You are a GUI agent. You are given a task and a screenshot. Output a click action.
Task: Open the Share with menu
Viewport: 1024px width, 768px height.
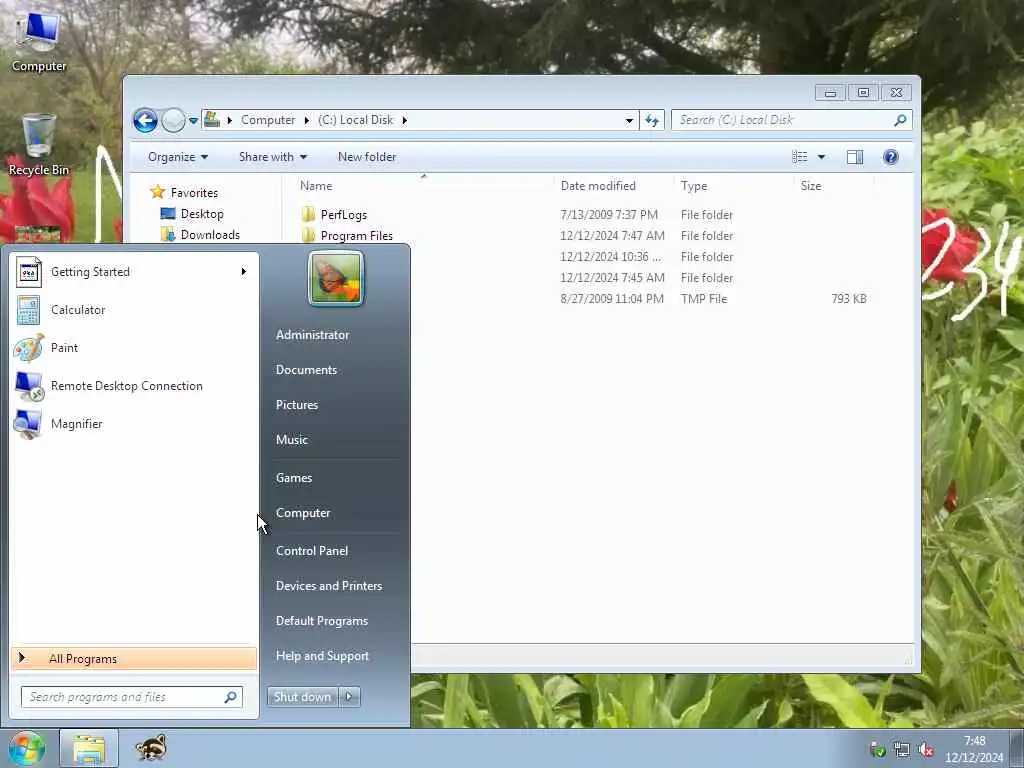pyautogui.click(x=272, y=157)
